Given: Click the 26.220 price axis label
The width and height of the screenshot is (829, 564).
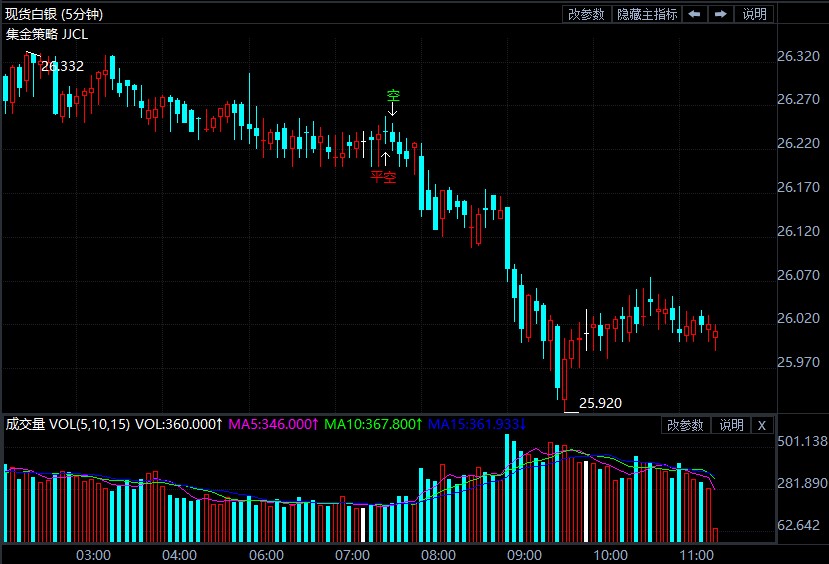Looking at the screenshot, I should point(798,143).
